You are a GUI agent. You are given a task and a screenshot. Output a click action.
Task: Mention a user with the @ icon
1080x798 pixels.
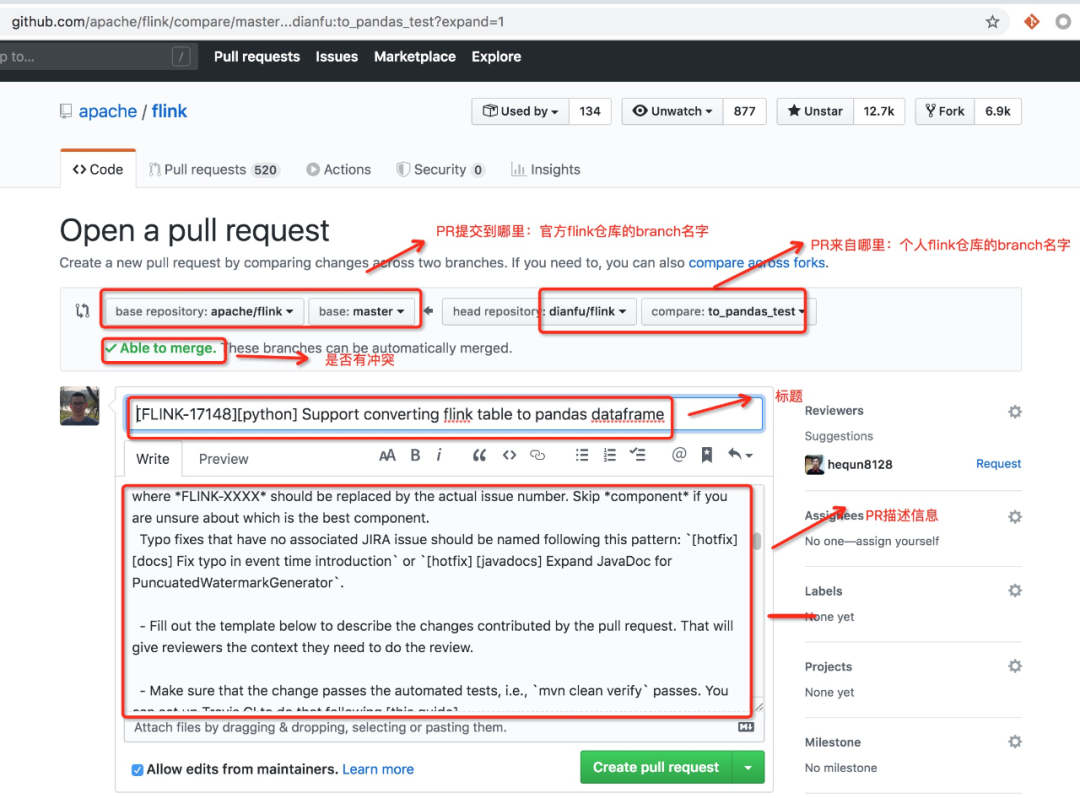click(678, 454)
